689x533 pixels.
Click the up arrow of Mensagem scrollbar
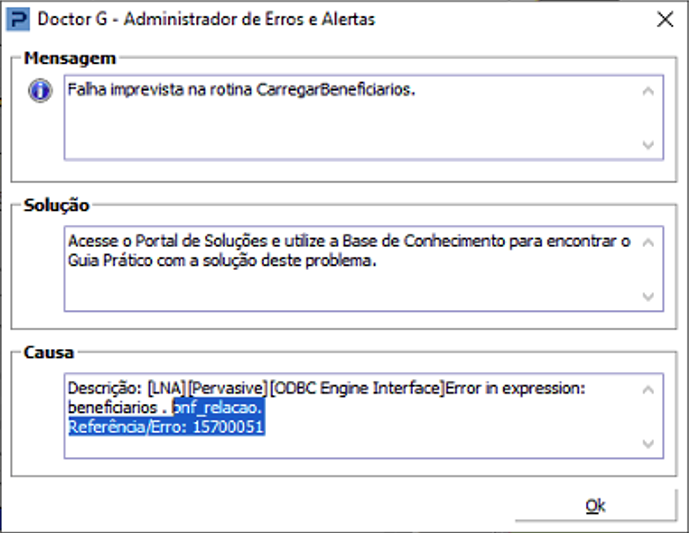[x=648, y=91]
